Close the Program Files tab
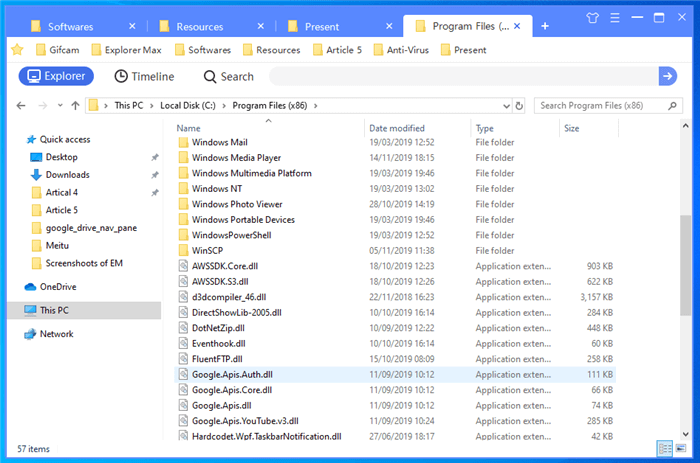700x463 pixels. coord(517,26)
